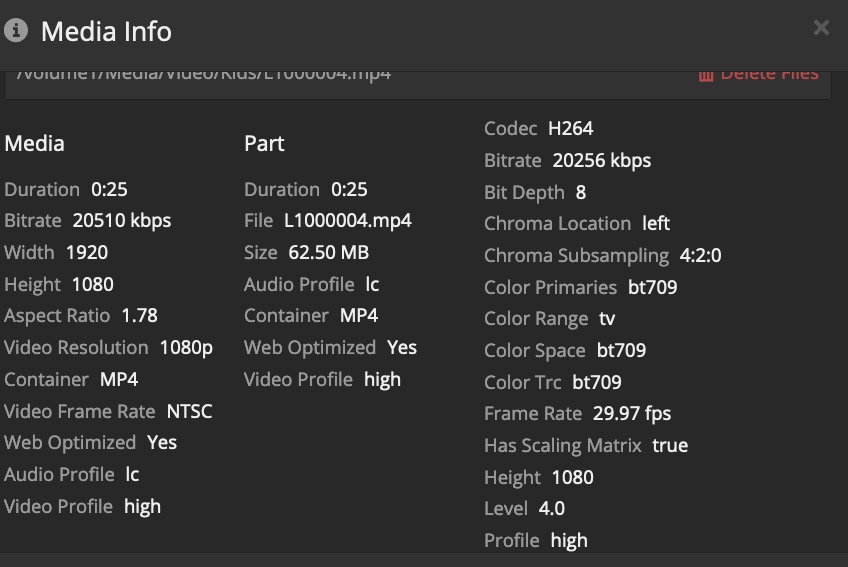Click the trash icon for Delete Files
Image resolution: width=848 pixels, height=567 pixels.
(x=706, y=75)
